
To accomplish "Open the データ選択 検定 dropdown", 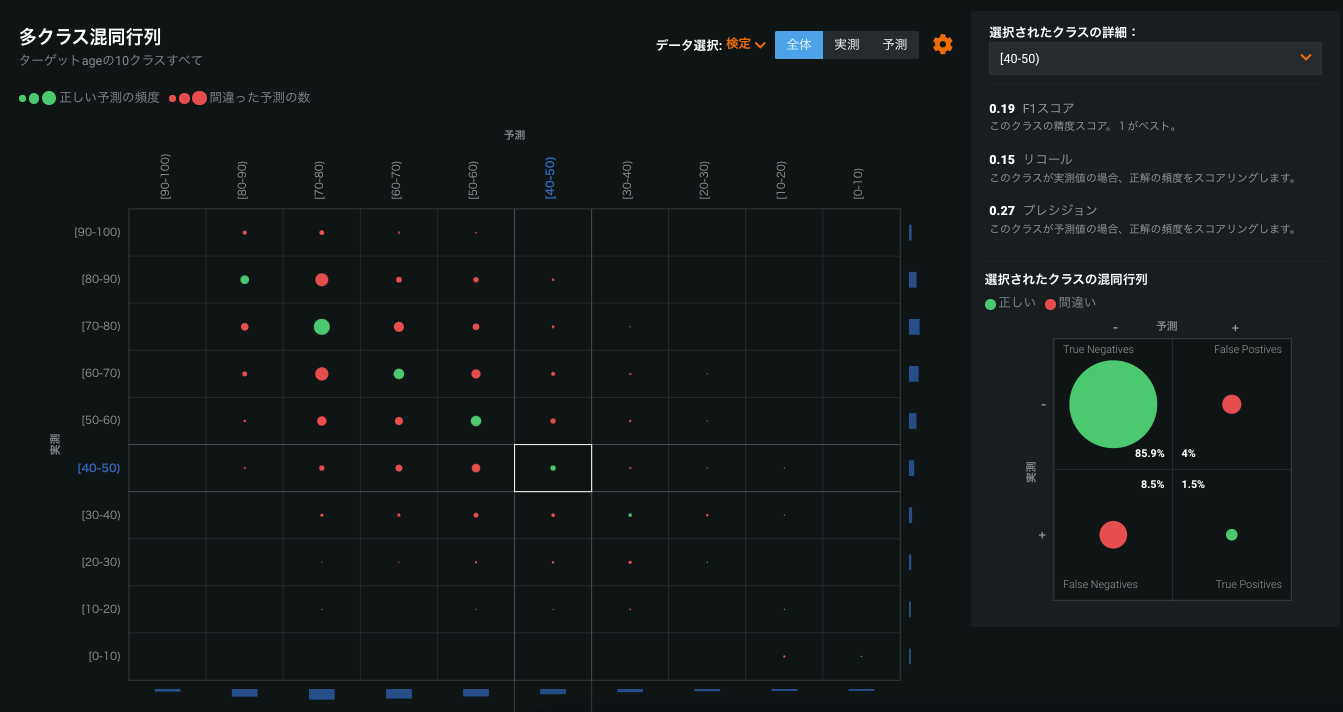I will pyautogui.click(x=746, y=44).
